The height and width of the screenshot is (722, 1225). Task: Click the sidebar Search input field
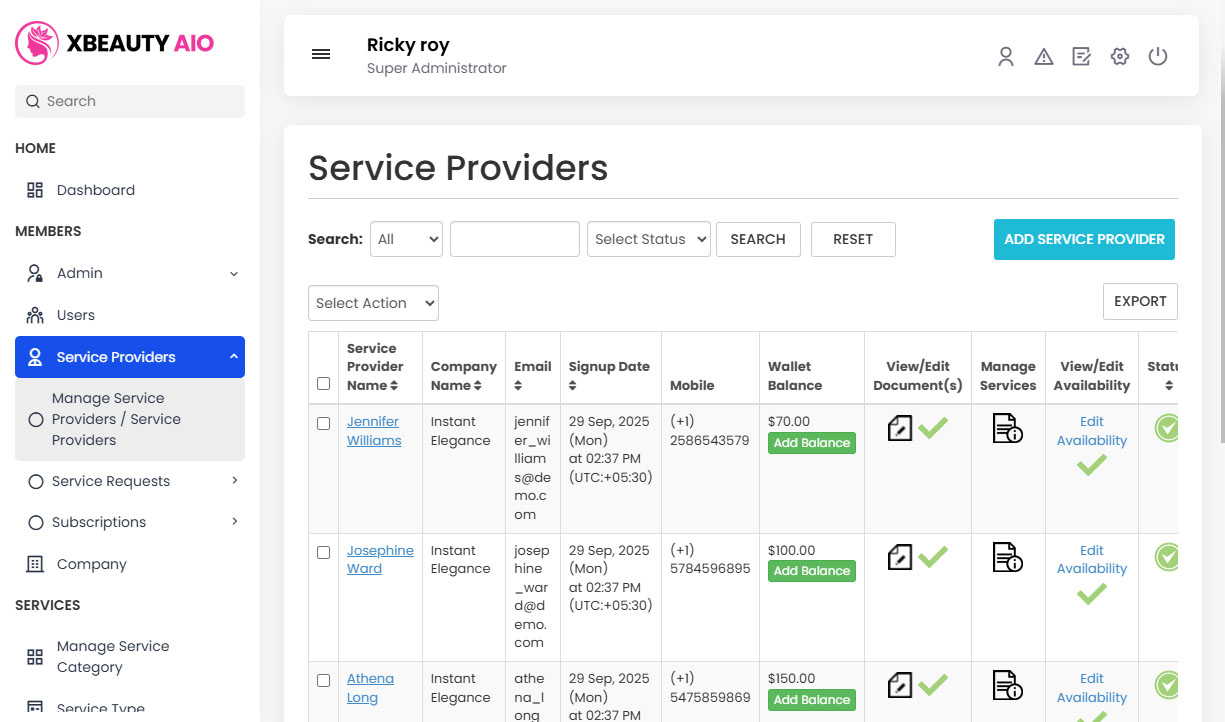tap(130, 101)
